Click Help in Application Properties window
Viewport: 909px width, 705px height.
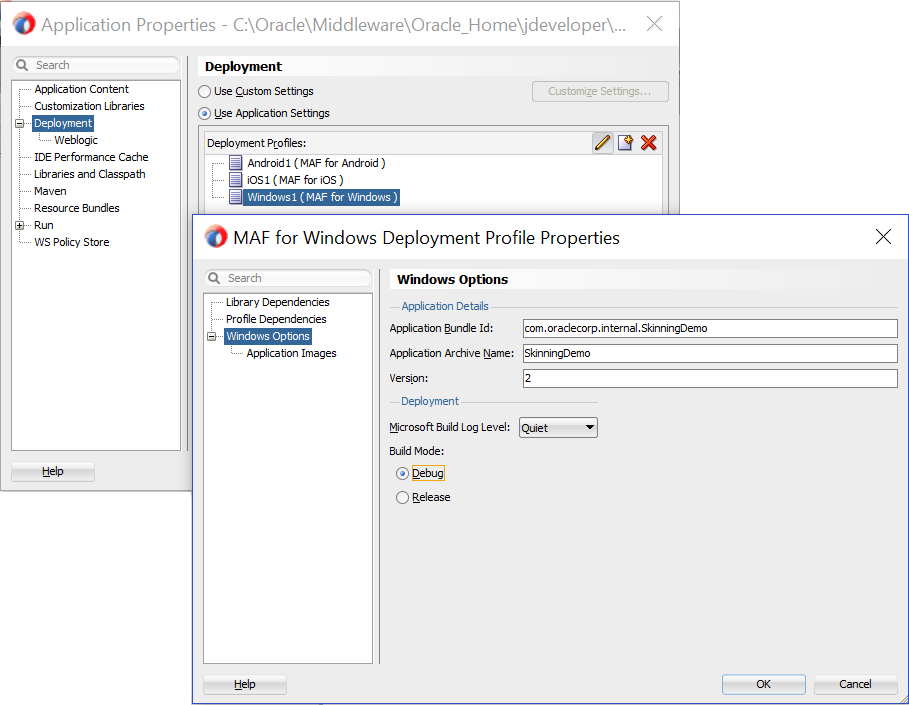(x=53, y=471)
